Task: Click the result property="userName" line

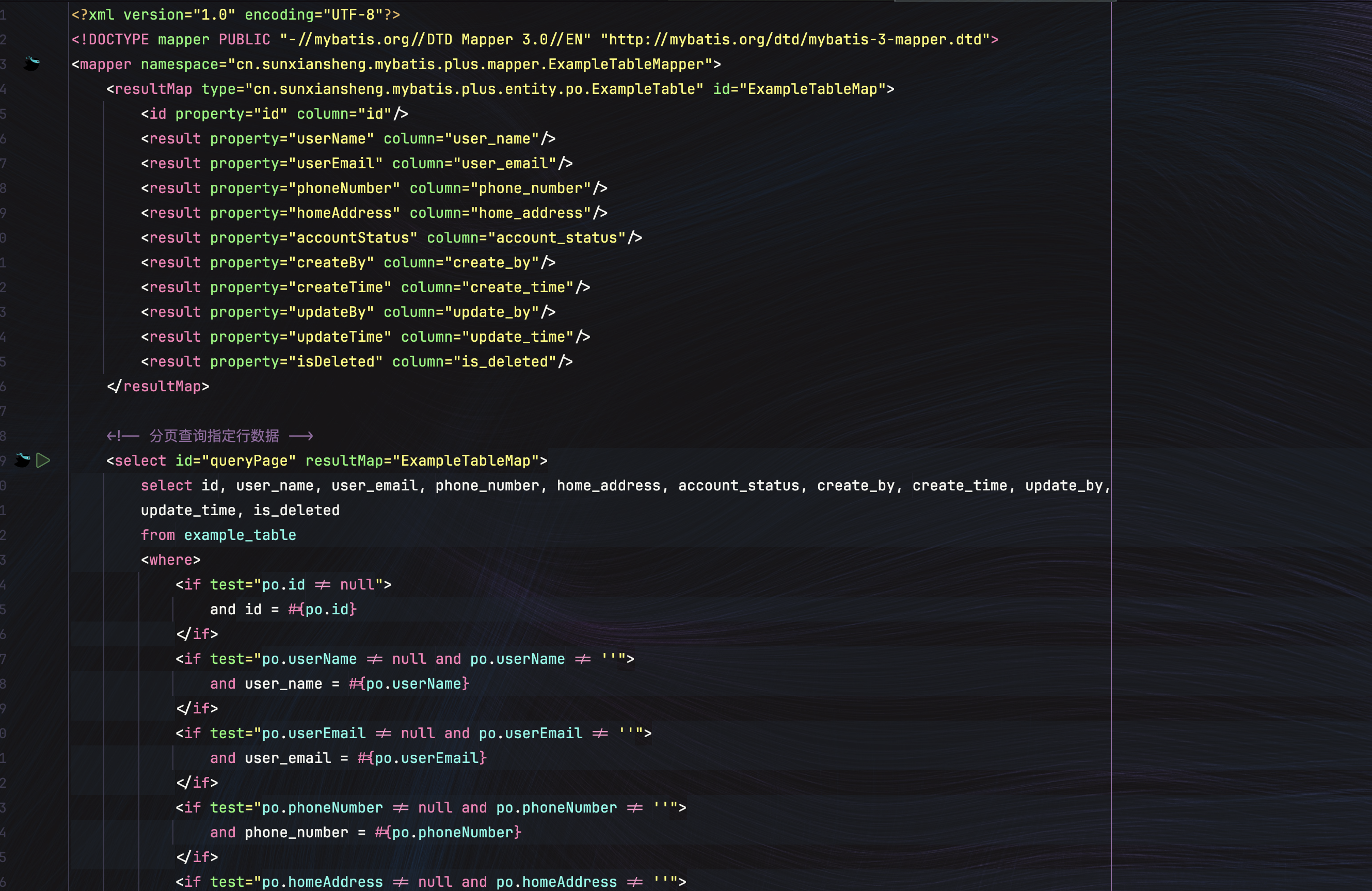Action: [x=348, y=138]
